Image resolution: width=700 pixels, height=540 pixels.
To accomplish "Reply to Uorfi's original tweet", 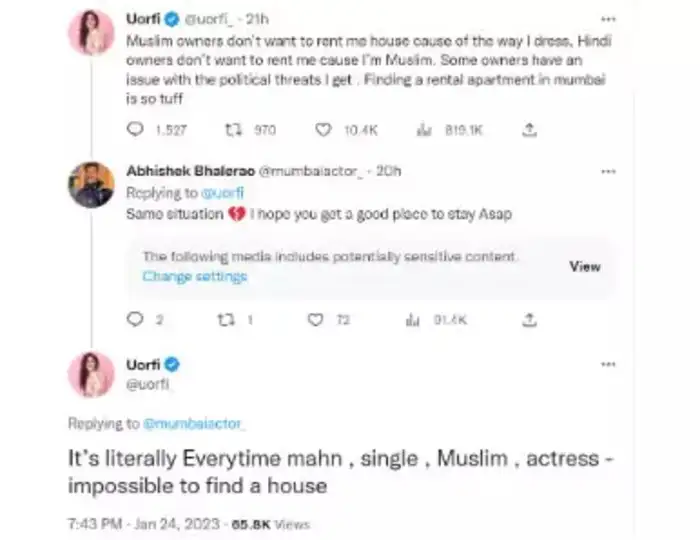I will tap(138, 129).
